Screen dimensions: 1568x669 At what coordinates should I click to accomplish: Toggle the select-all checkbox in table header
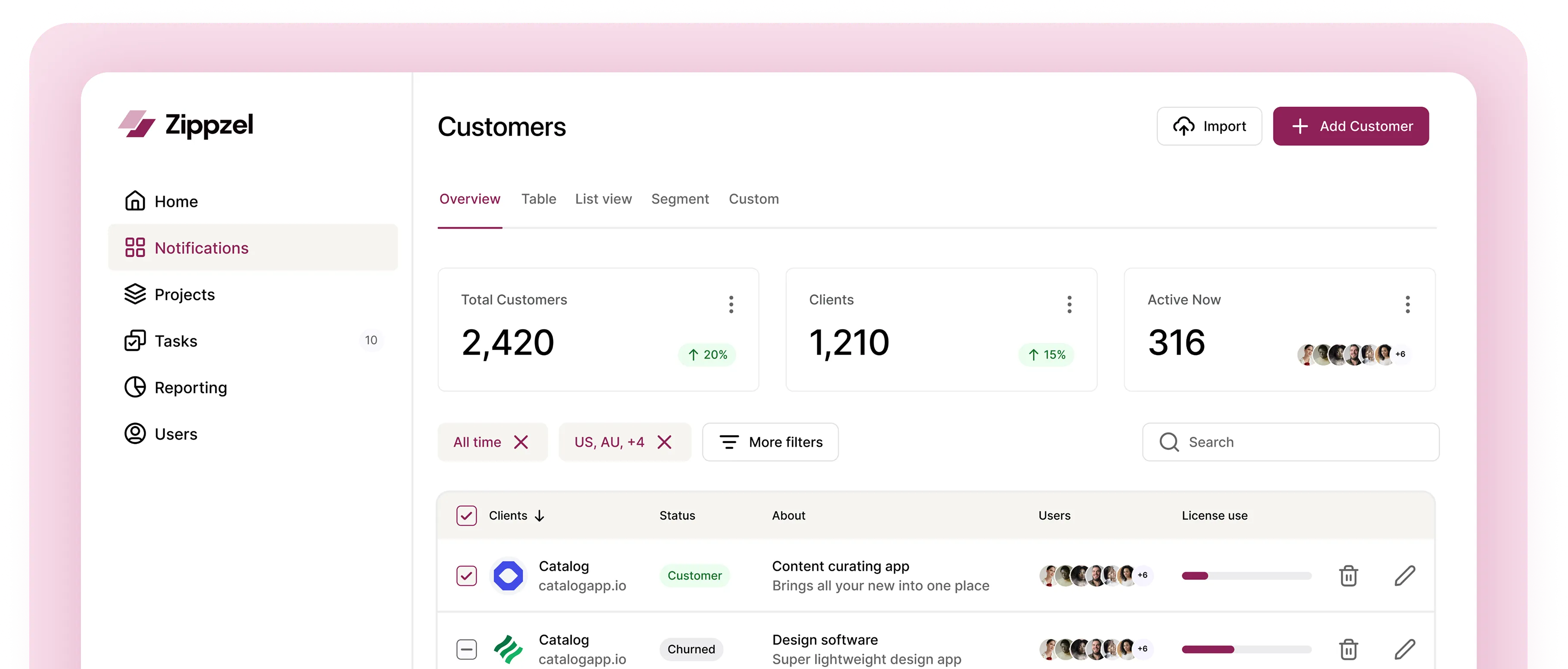[466, 516]
